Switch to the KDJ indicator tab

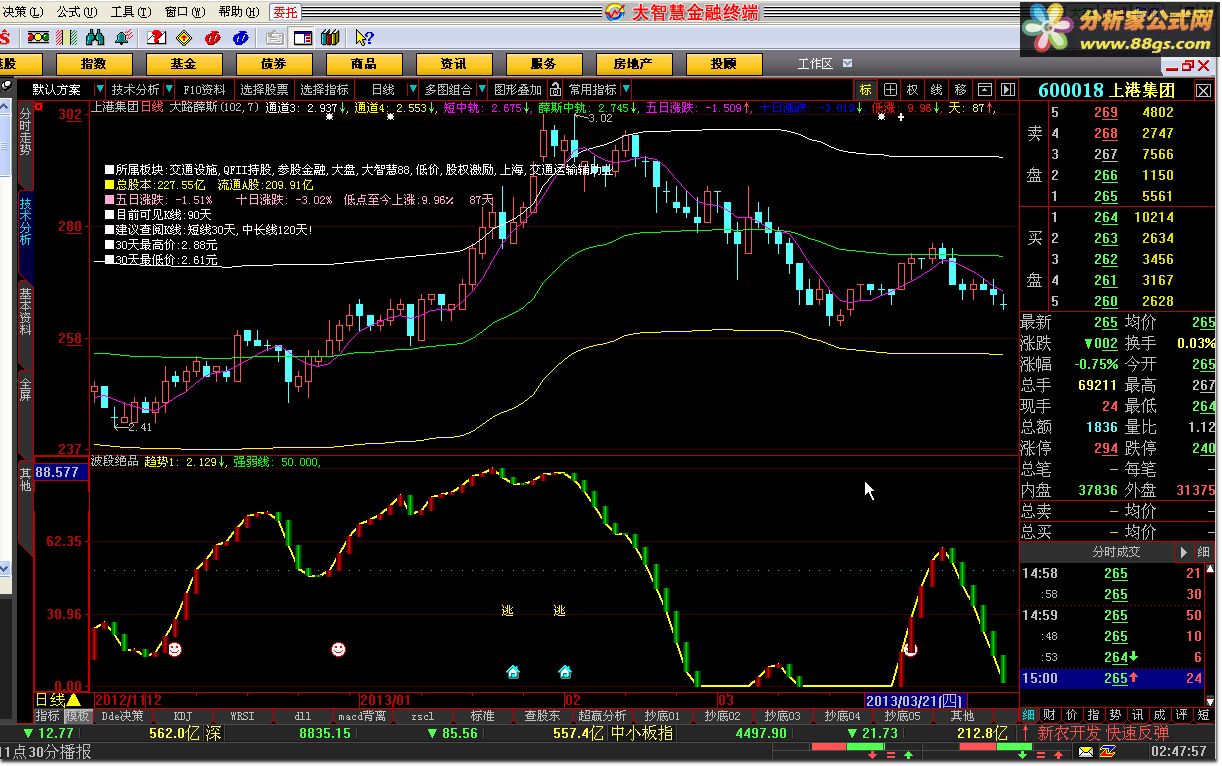coord(183,716)
